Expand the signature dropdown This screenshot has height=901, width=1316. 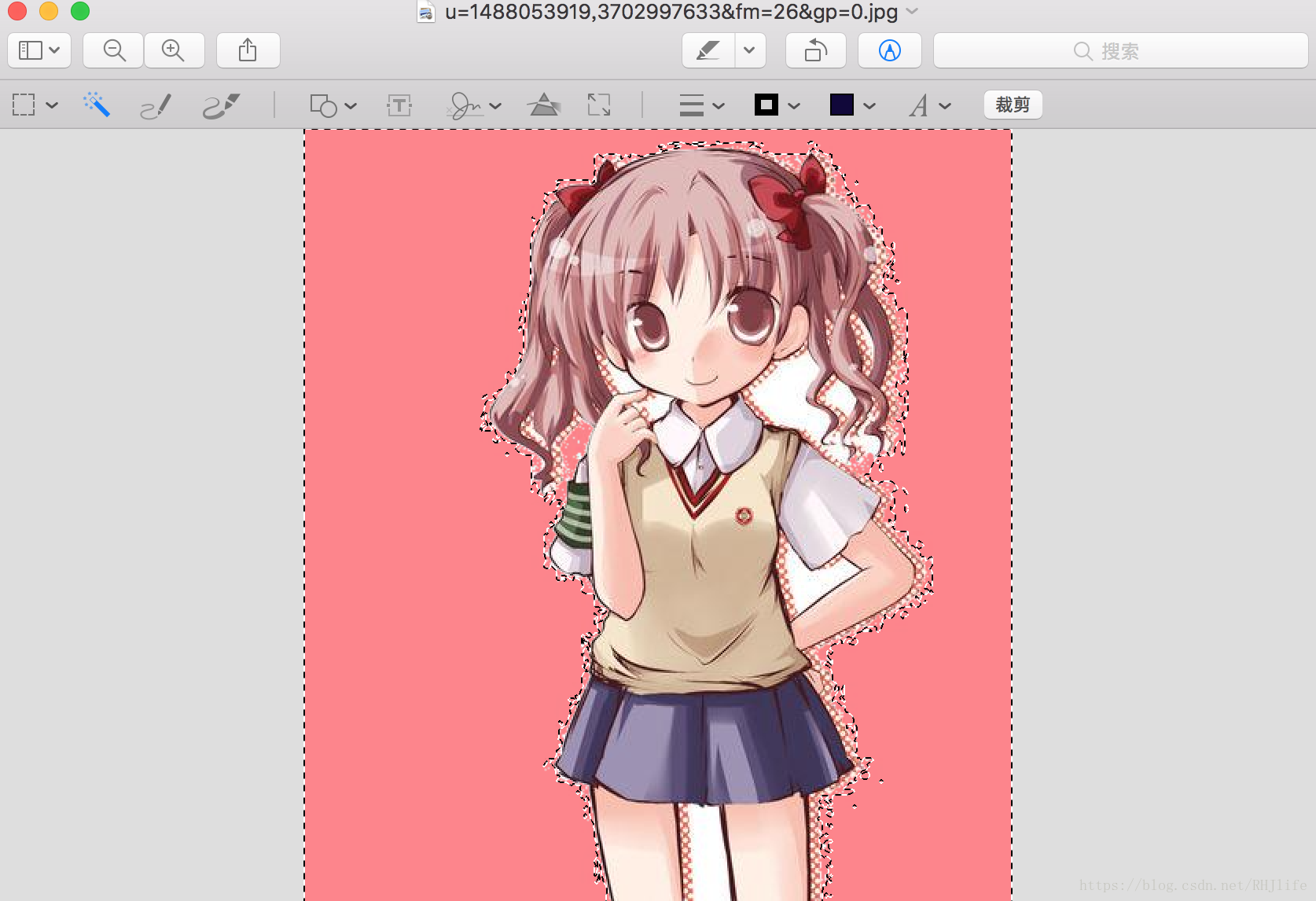(495, 106)
